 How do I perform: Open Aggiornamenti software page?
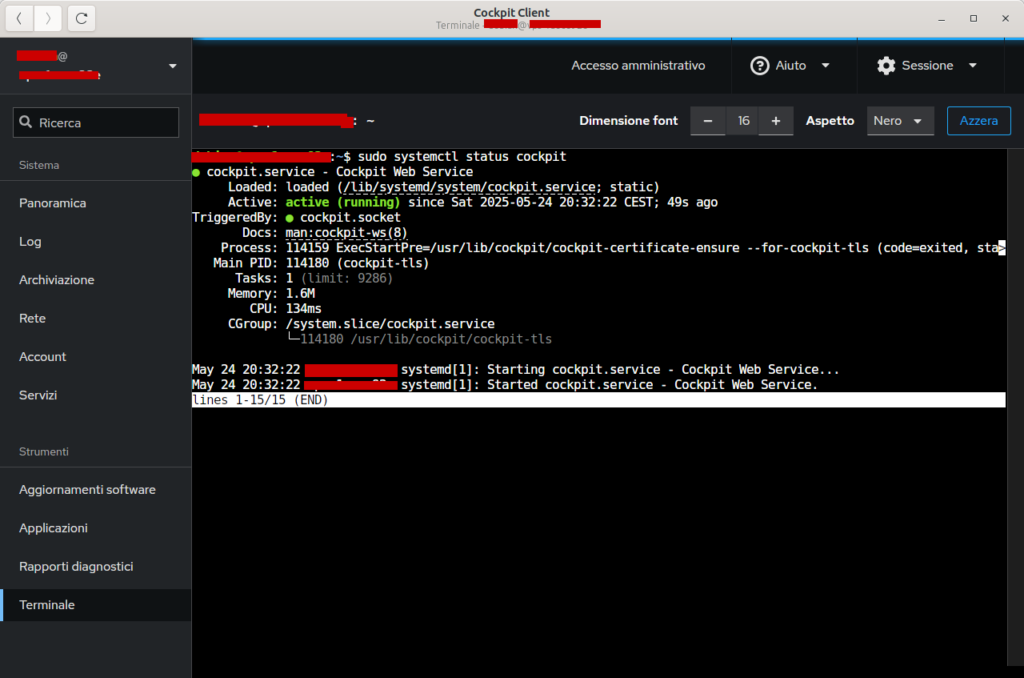coord(95,489)
